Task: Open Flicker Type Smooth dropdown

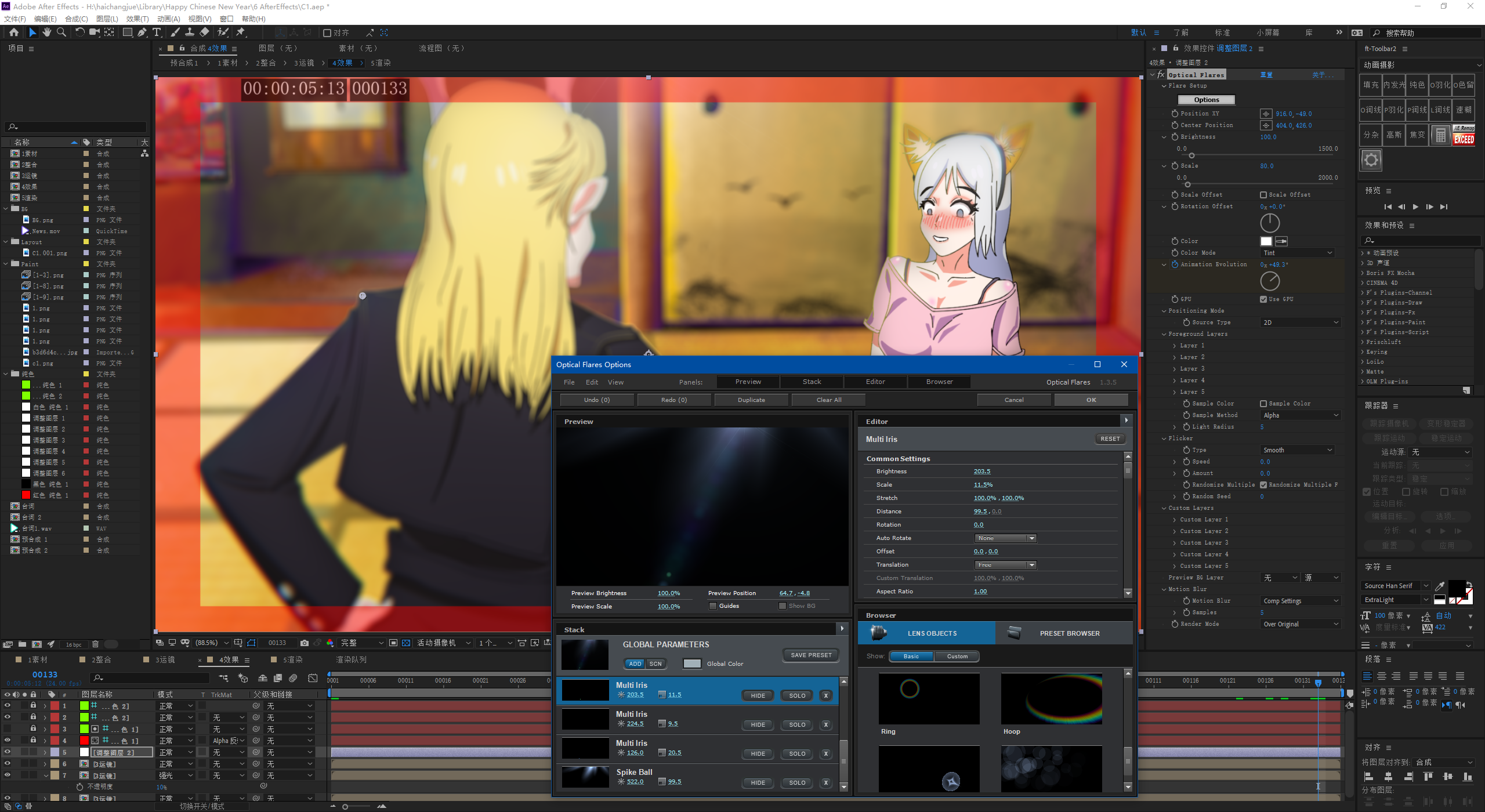Action: pos(1298,450)
